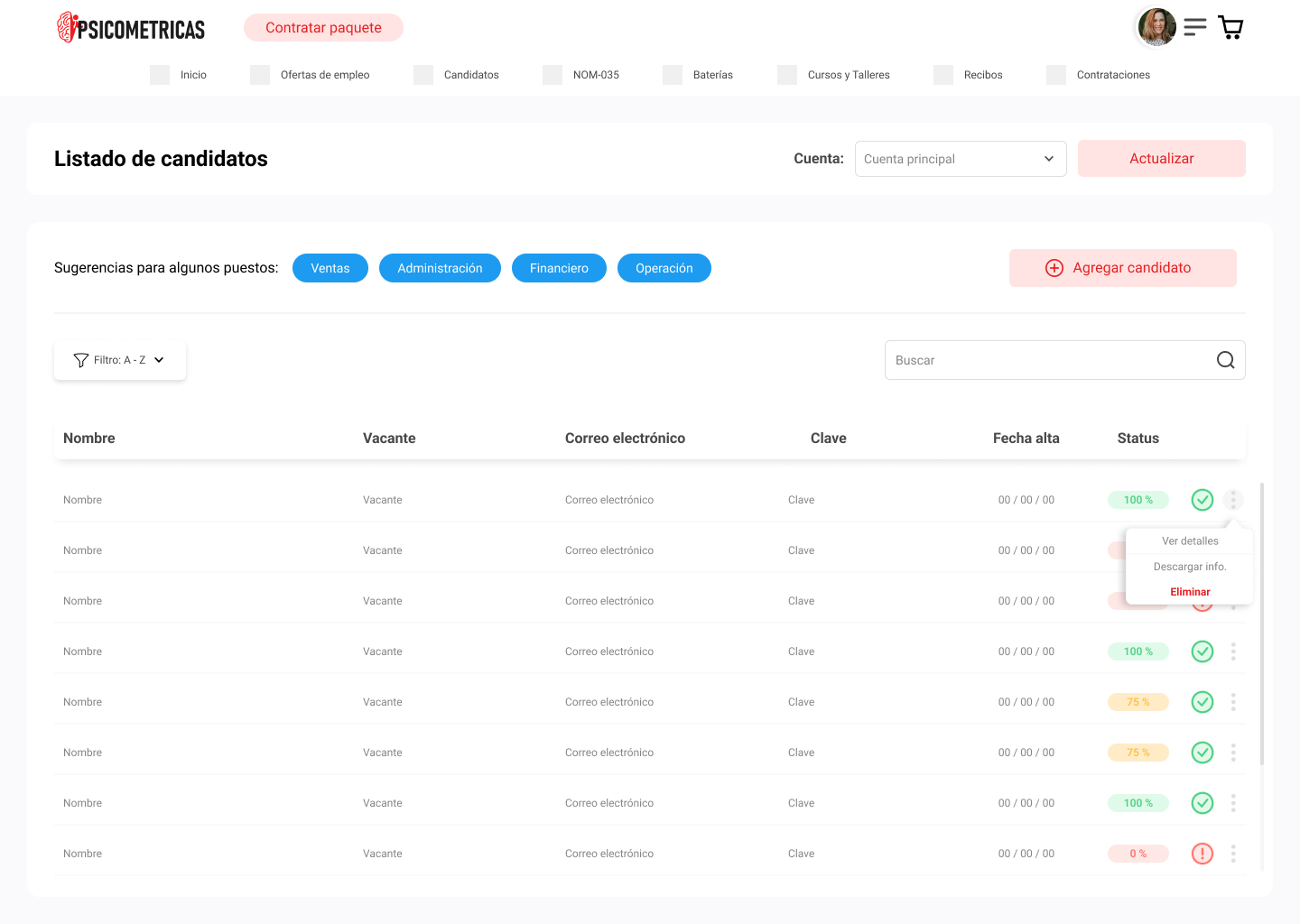Choose Eliminar in the row menu
This screenshot has height=924, width=1300.
pyautogui.click(x=1190, y=592)
